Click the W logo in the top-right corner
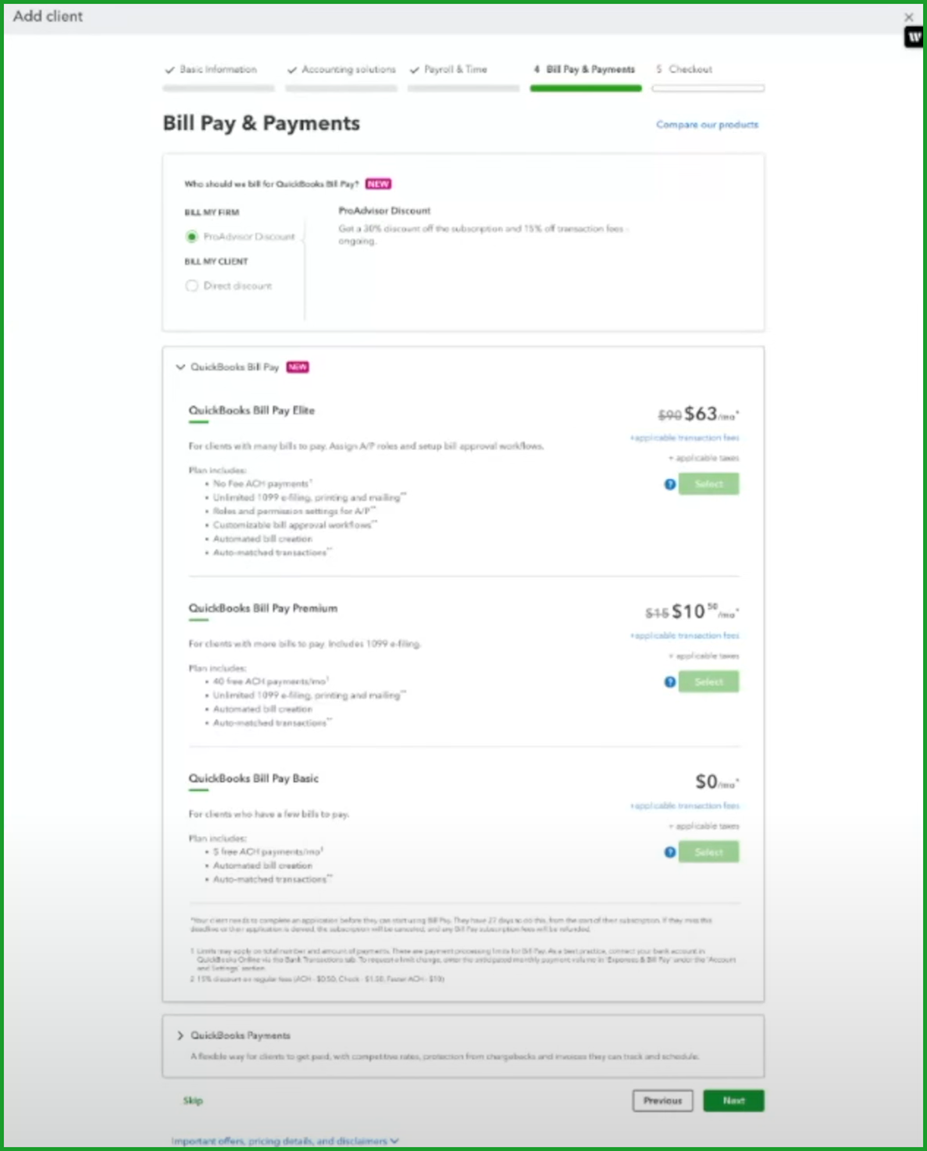 tap(912, 36)
